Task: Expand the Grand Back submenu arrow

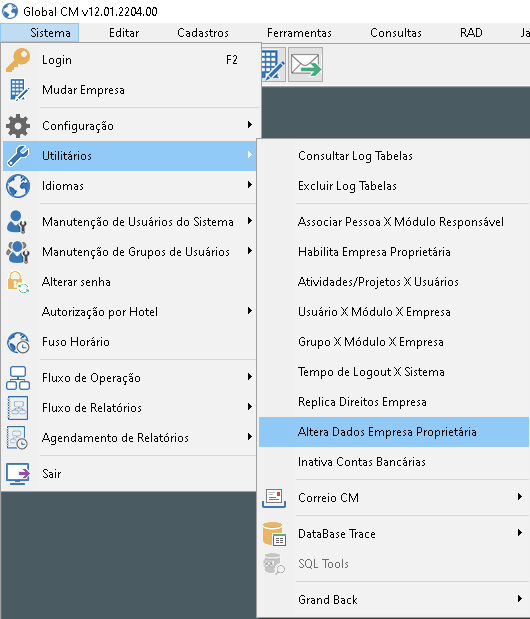Action: [x=520, y=598]
